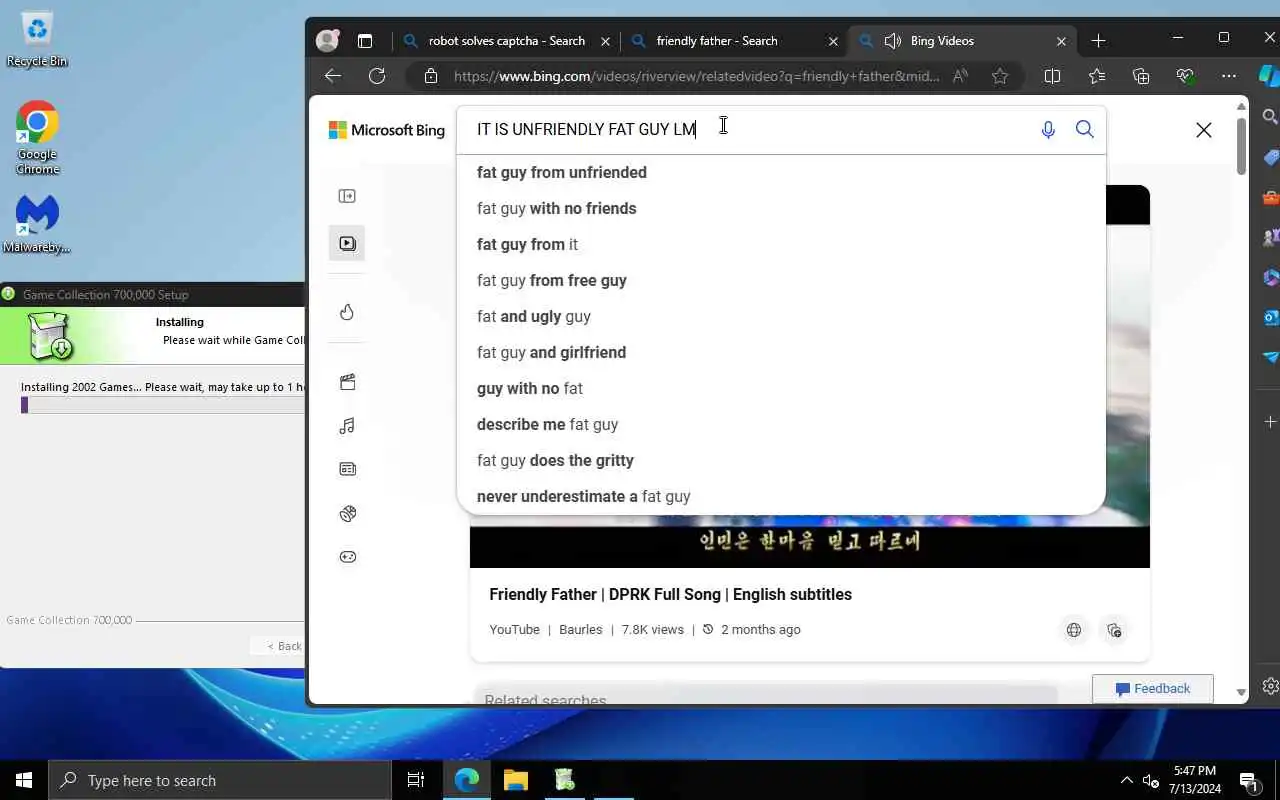Choose suggestion guy with no fat
Screen dimensions: 1280x800
[x=781, y=388]
